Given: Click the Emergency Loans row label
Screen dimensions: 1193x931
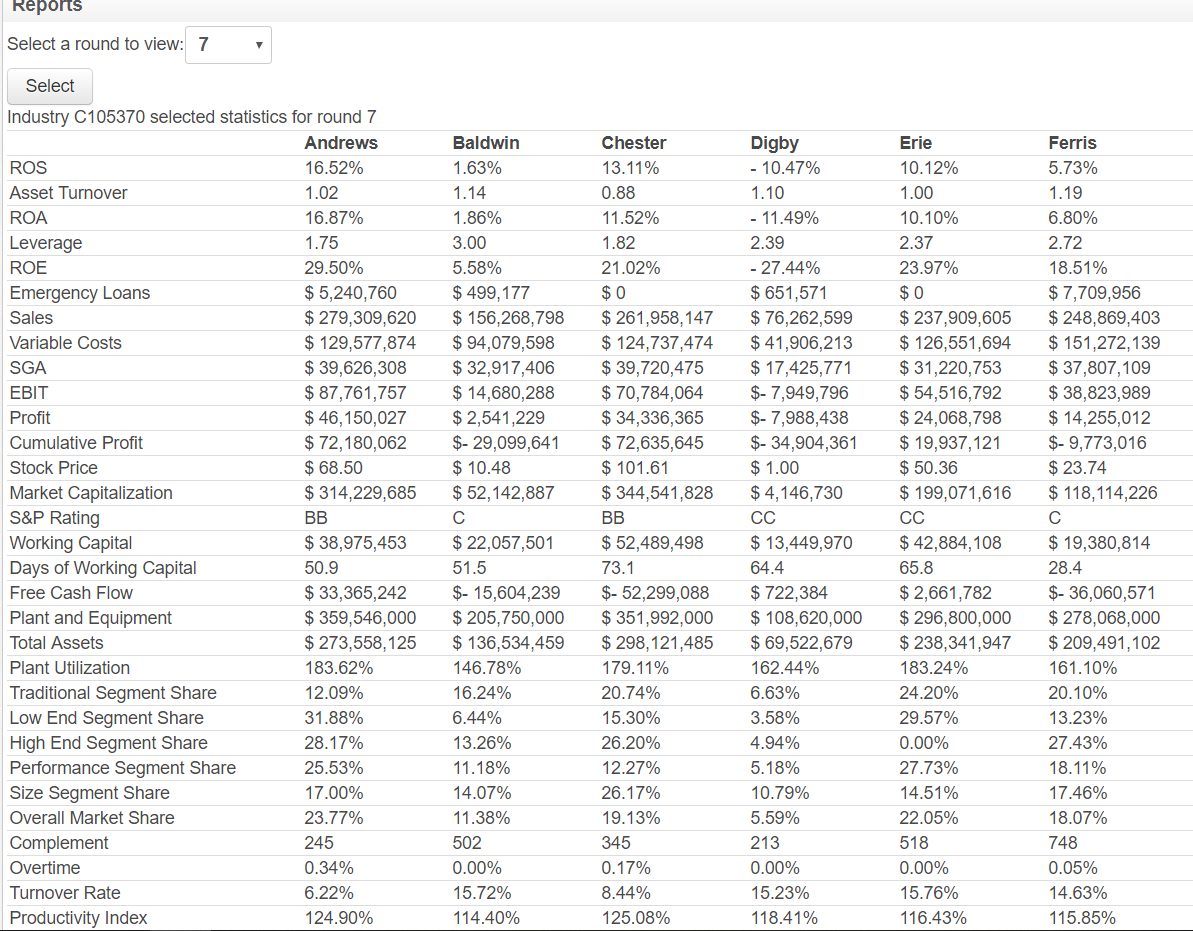Looking at the screenshot, I should tap(80, 293).
